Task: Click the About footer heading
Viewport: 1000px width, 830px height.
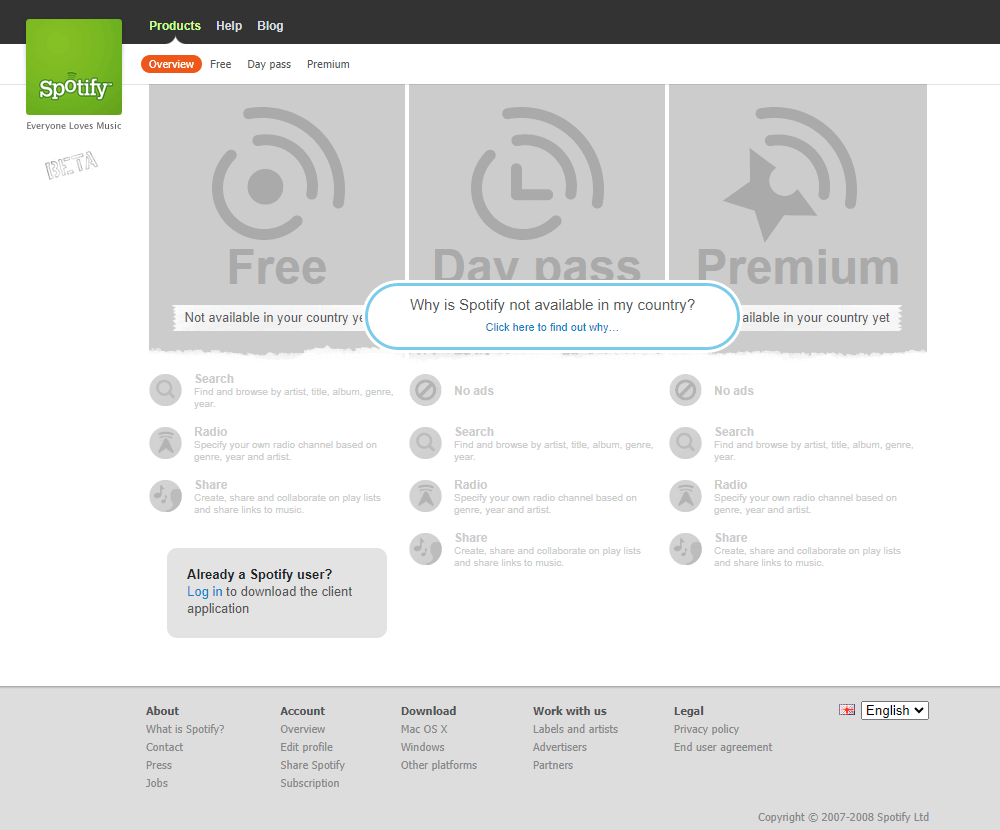Action: [163, 711]
